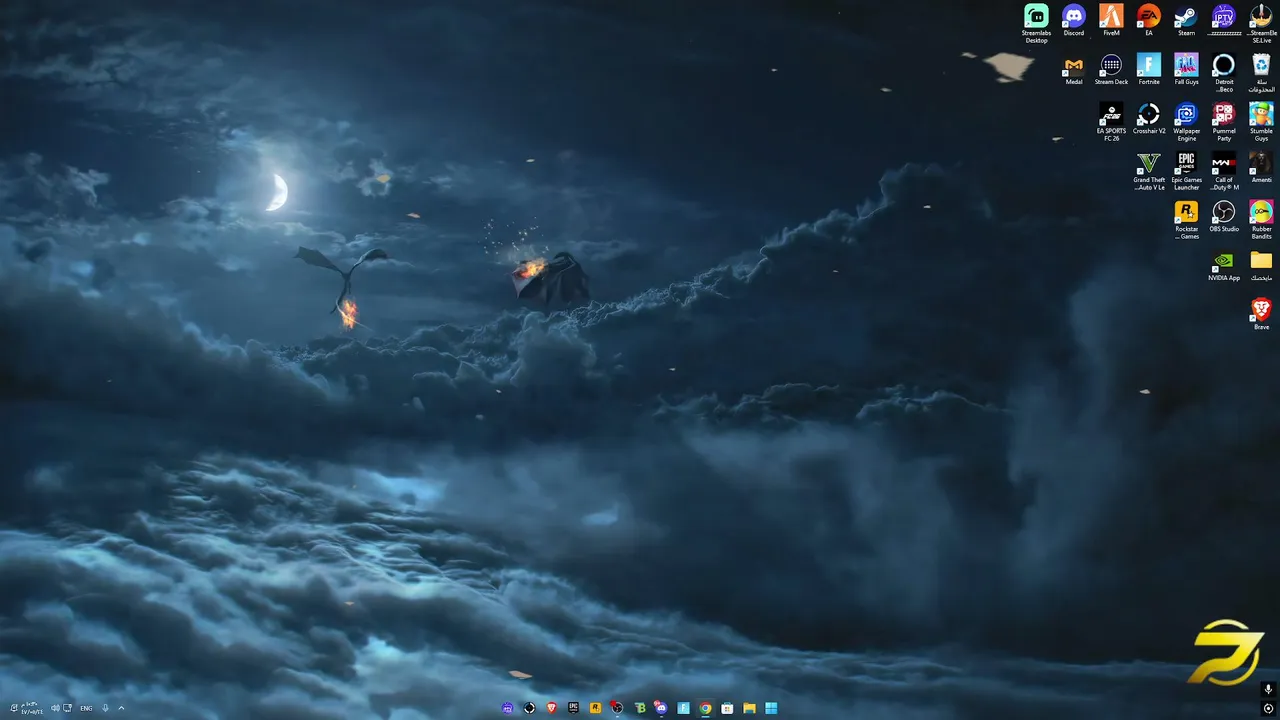Open the taskbar clock and date
The height and width of the screenshot is (720, 1280).
pyautogui.click(x=32, y=708)
